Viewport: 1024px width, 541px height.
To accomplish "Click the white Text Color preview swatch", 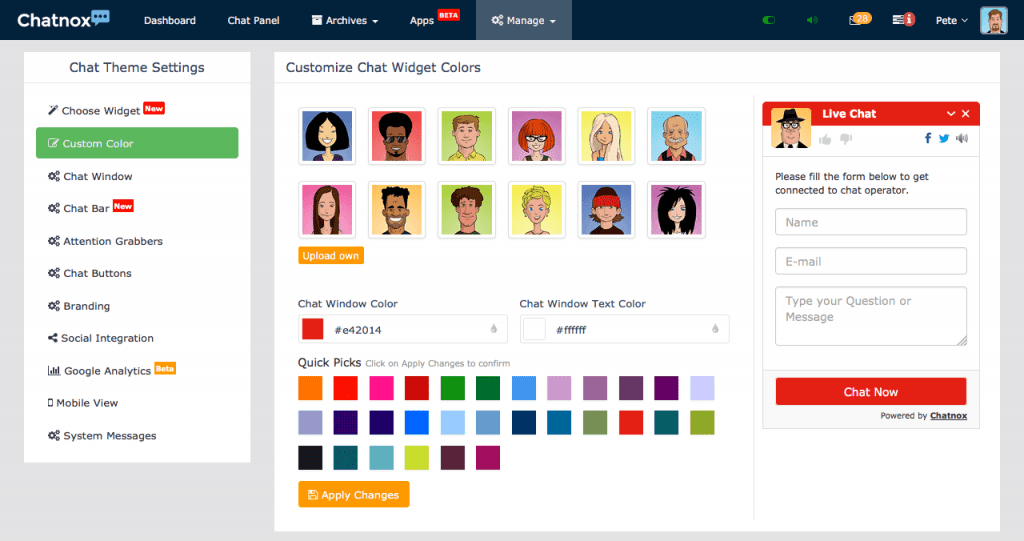I will pos(534,329).
